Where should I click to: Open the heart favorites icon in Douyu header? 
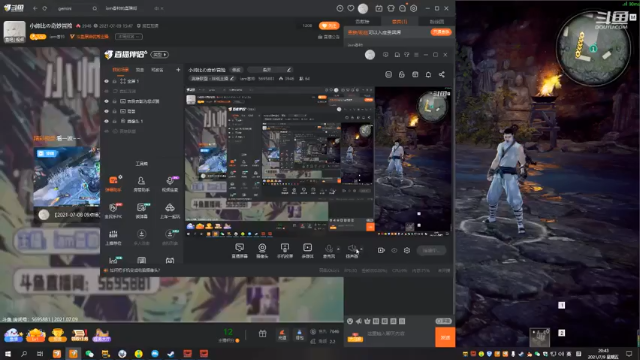351,8
